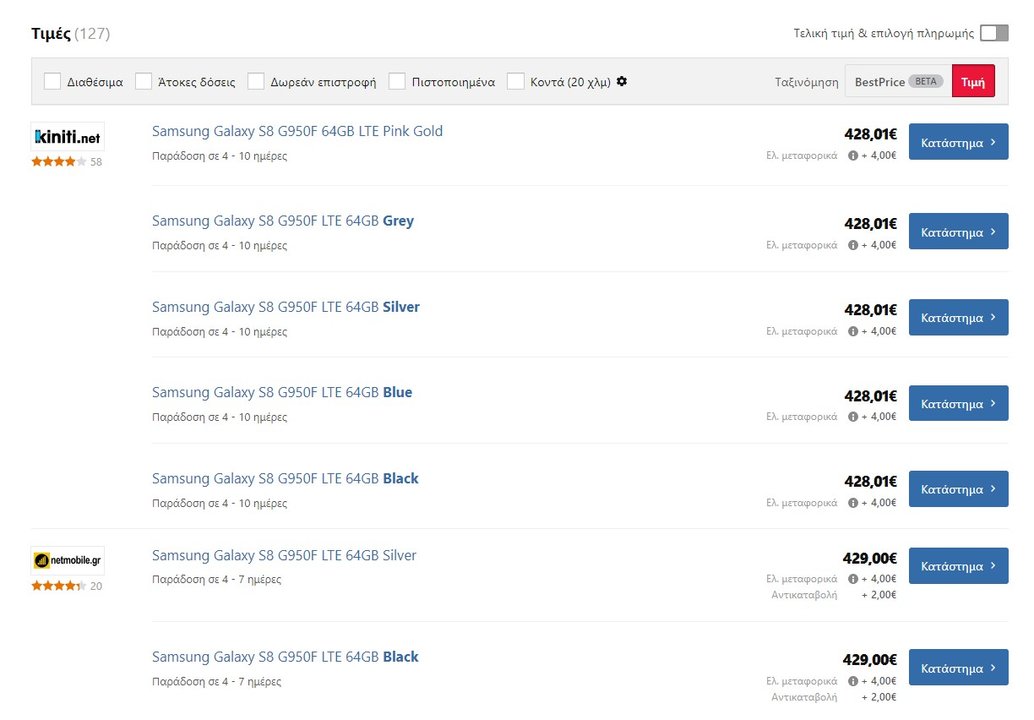Open kiniti.net Galaxy S8 Grey listing
The height and width of the screenshot is (720, 1034).
(283, 221)
